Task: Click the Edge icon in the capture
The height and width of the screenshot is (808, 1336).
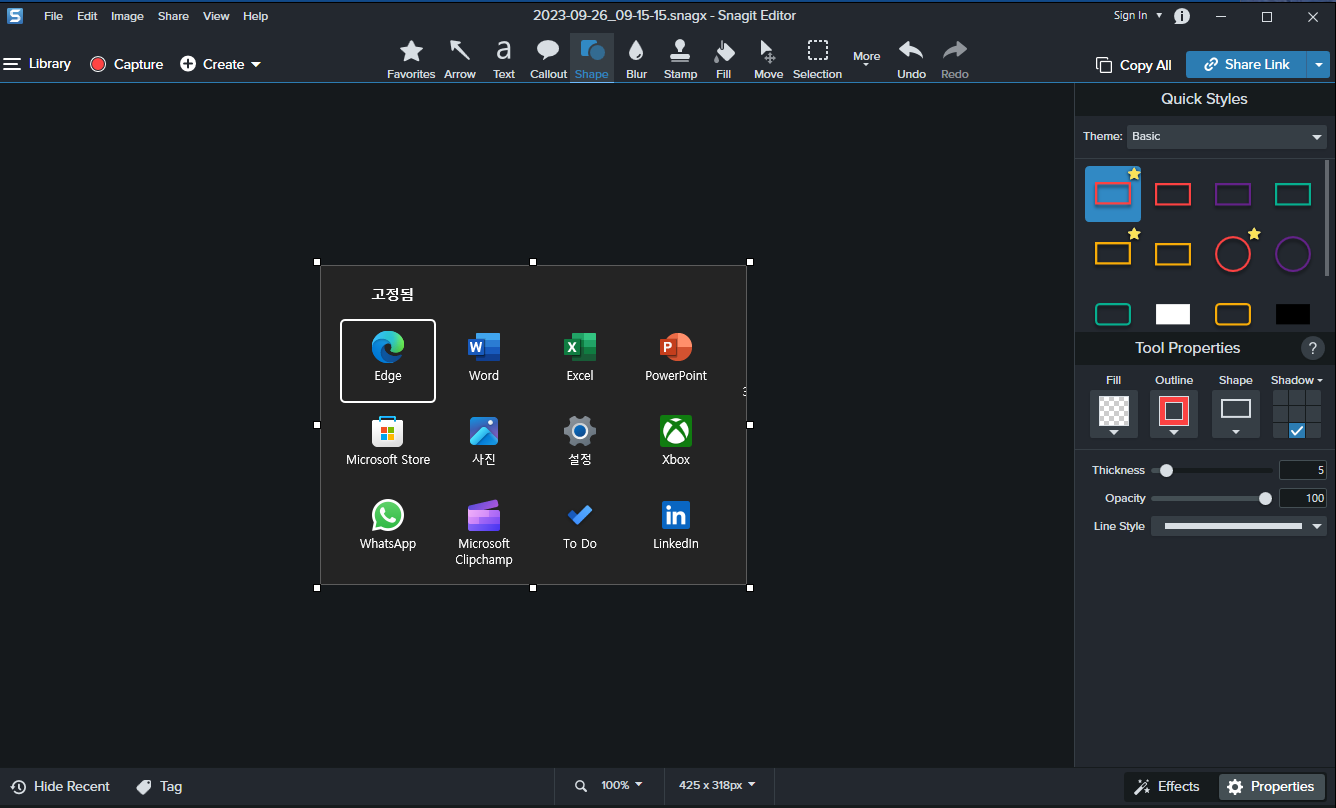Action: click(388, 348)
